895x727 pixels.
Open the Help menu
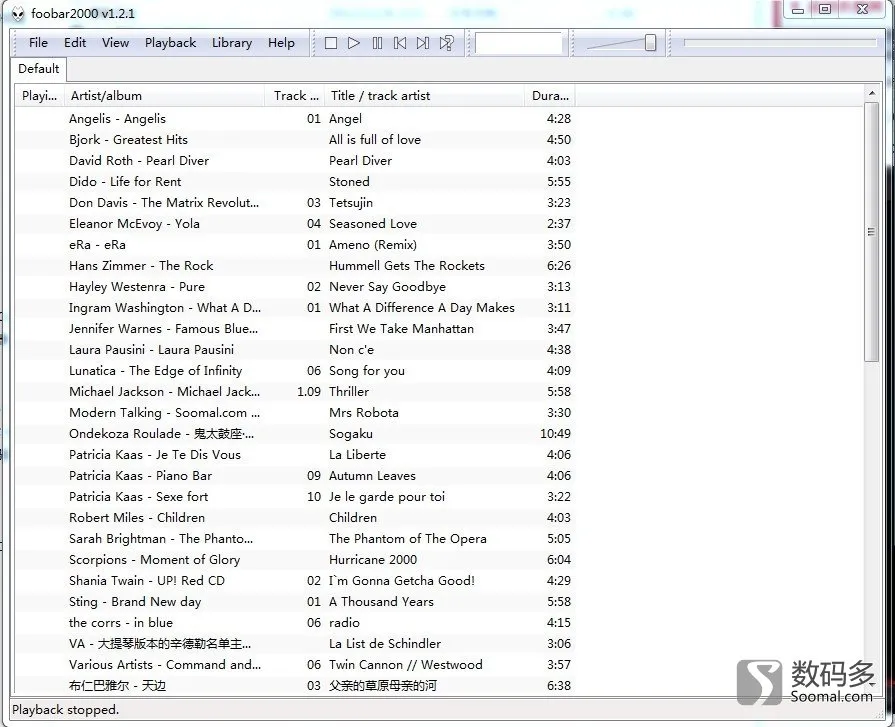coord(281,43)
